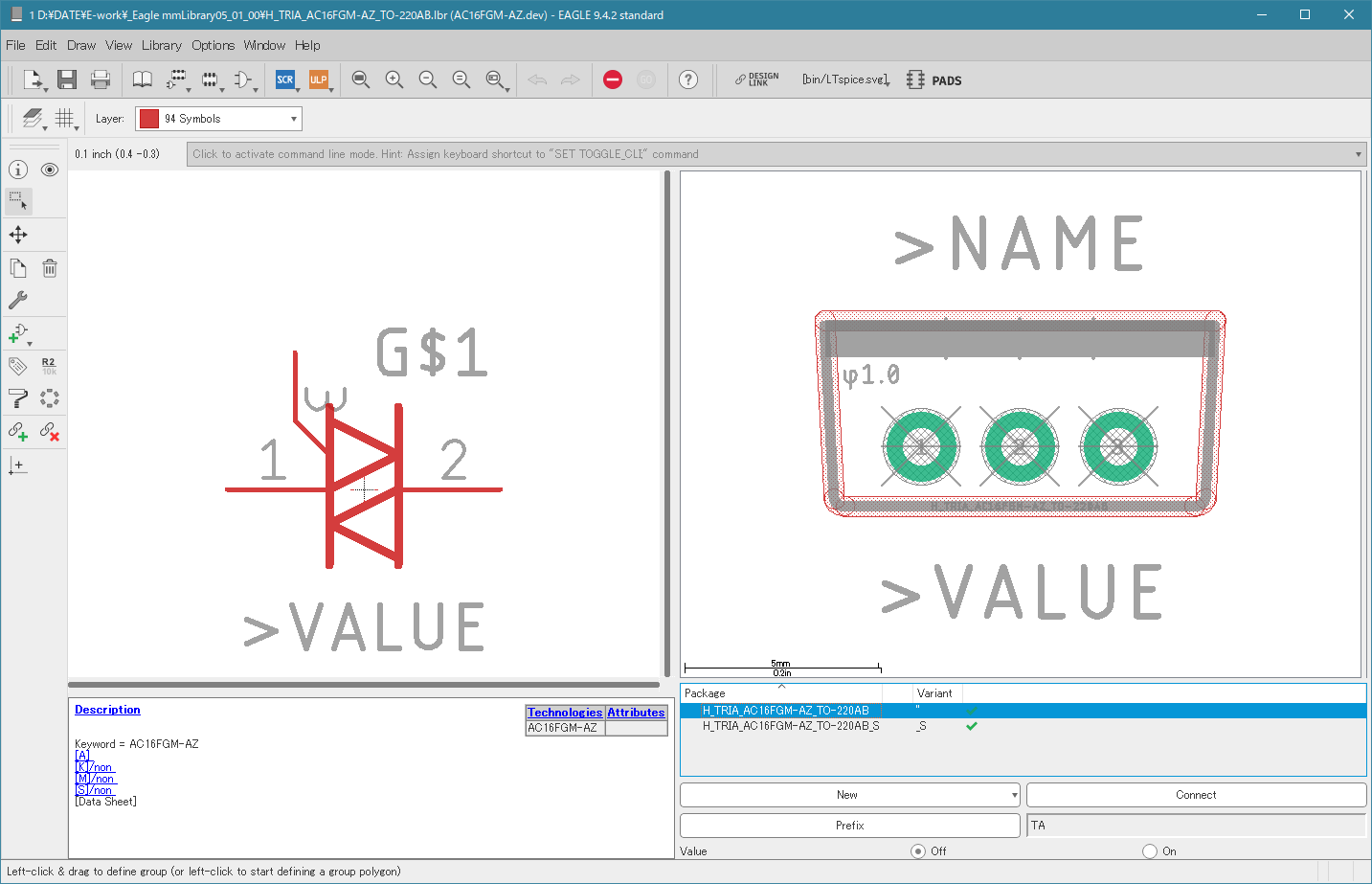
Task: Select the Info tool
Action: coord(18,170)
